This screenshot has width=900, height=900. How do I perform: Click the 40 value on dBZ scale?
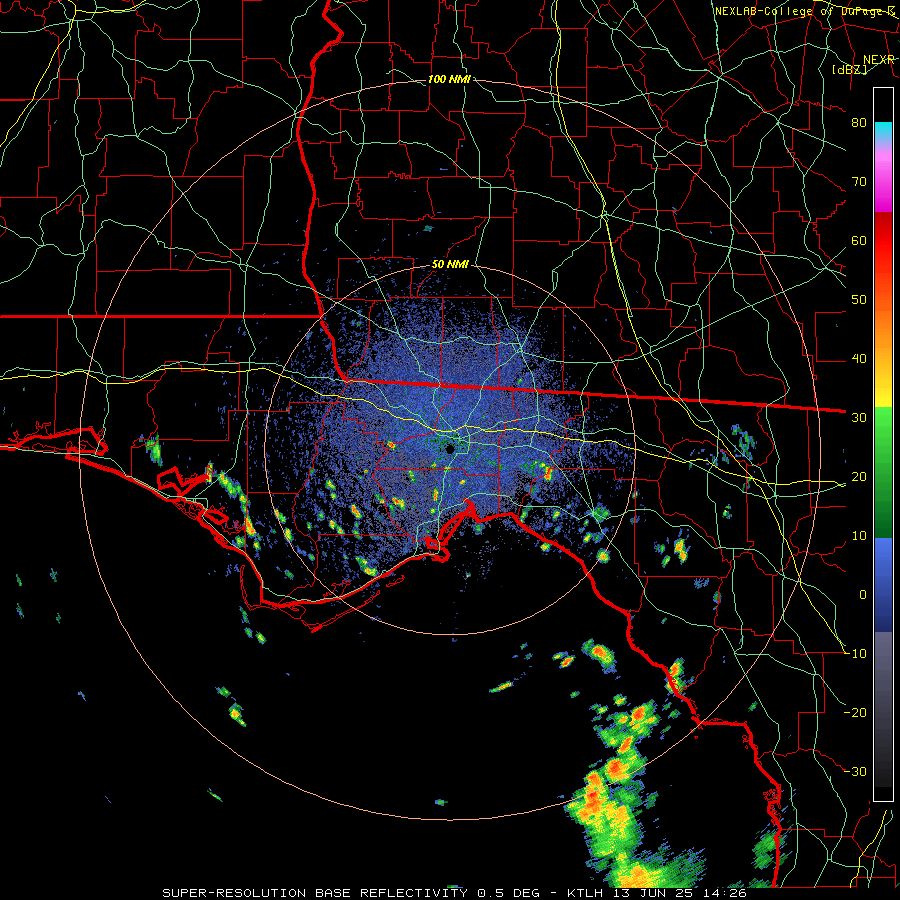859,359
